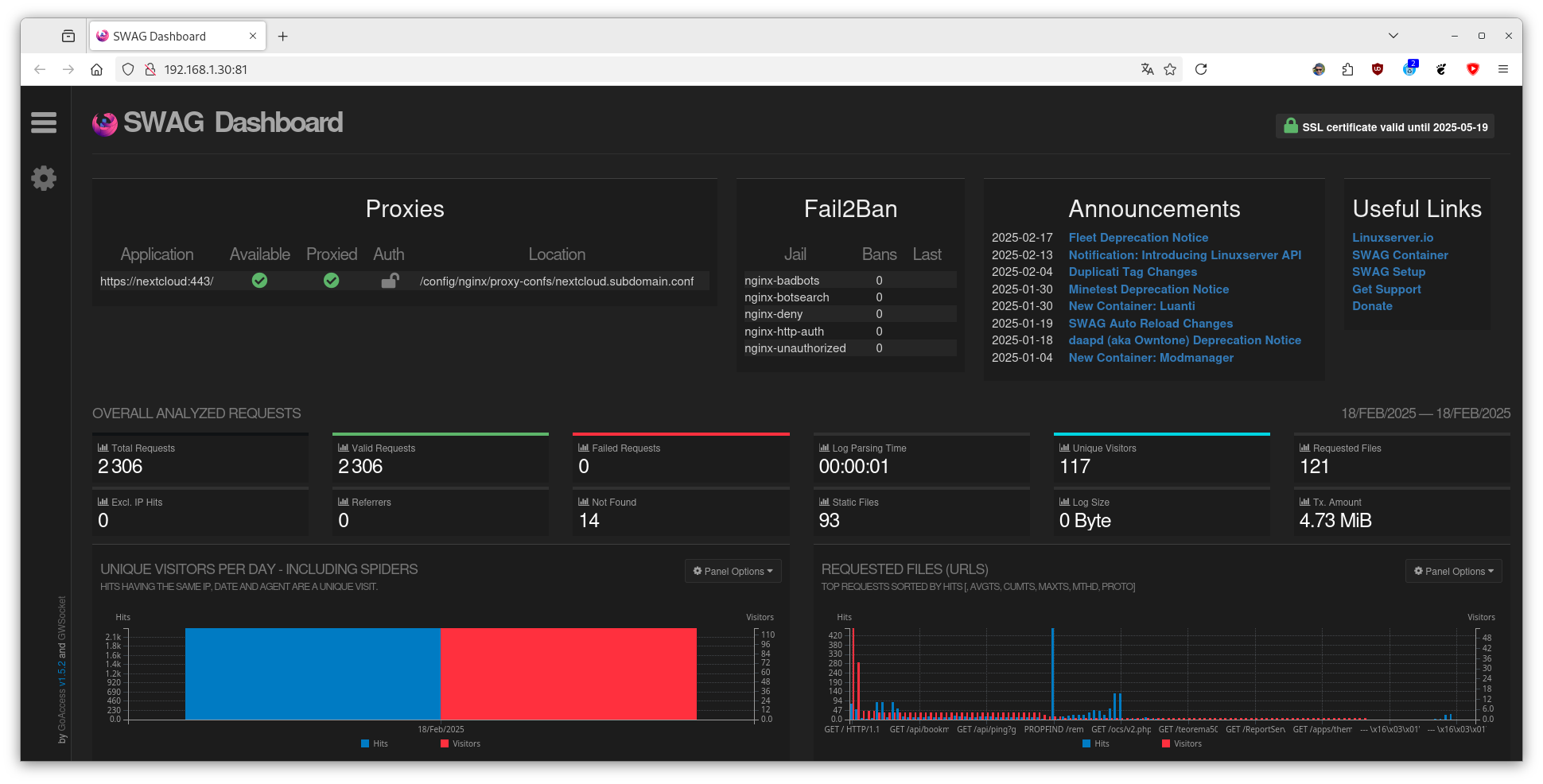Viewport: 1543px width, 784px height.
Task: Click the nextcloud Available green checkmark
Action: pos(259,281)
